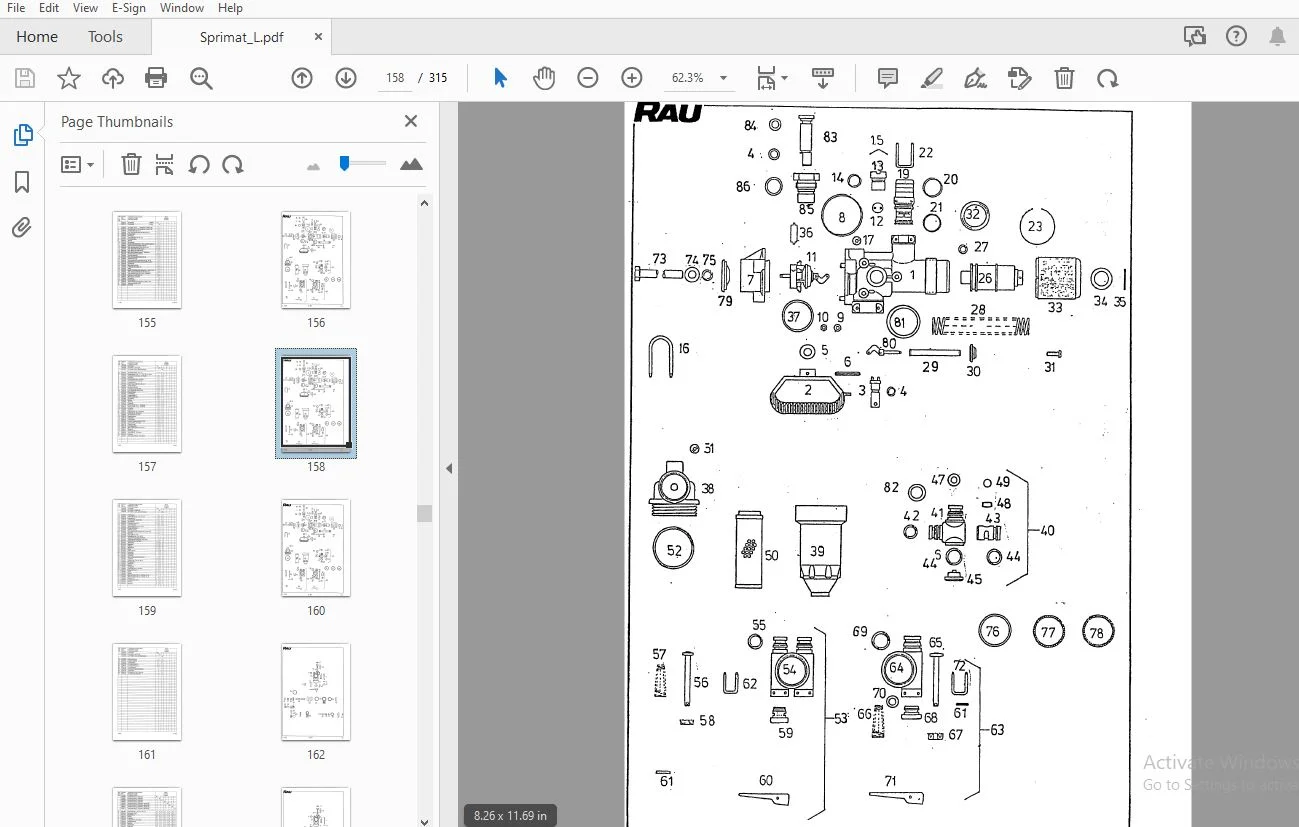
Task: Open the Stamp tool
Action: pyautogui.click(x=1020, y=78)
